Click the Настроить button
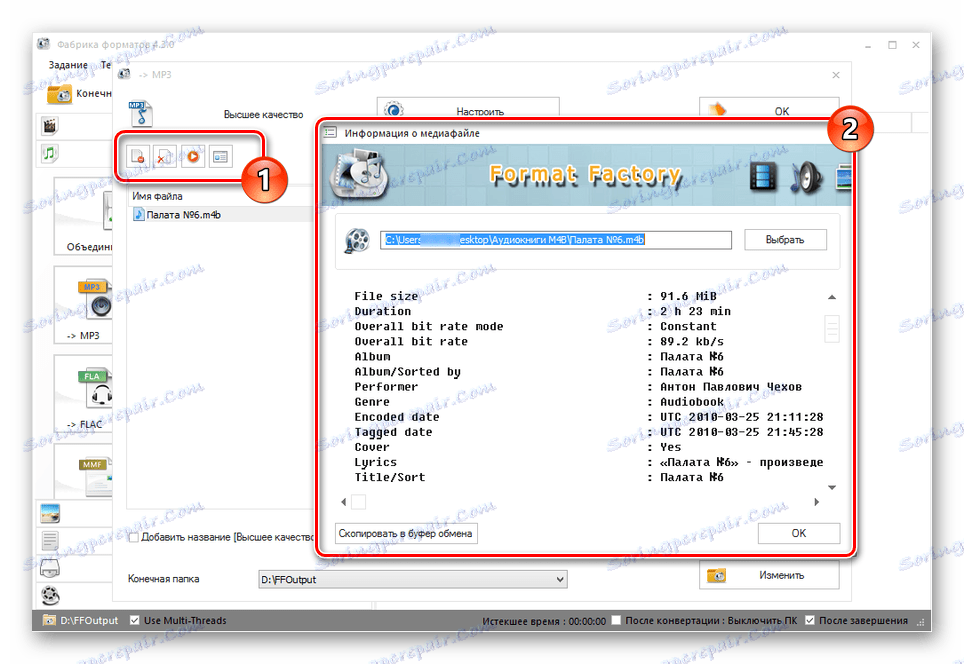The width and height of the screenshot is (964, 664). (x=468, y=109)
